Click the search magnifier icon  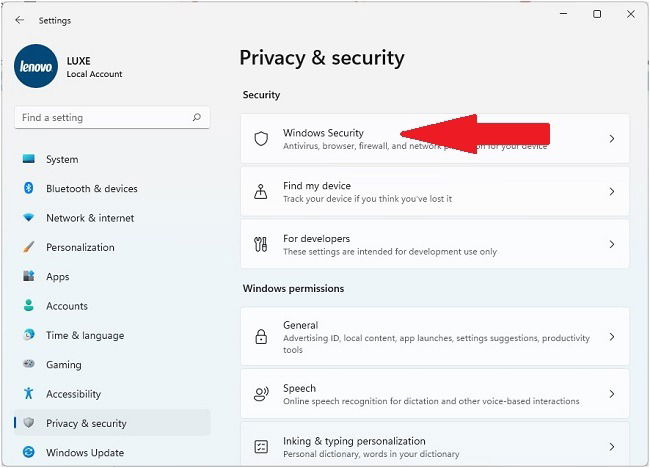(x=196, y=118)
